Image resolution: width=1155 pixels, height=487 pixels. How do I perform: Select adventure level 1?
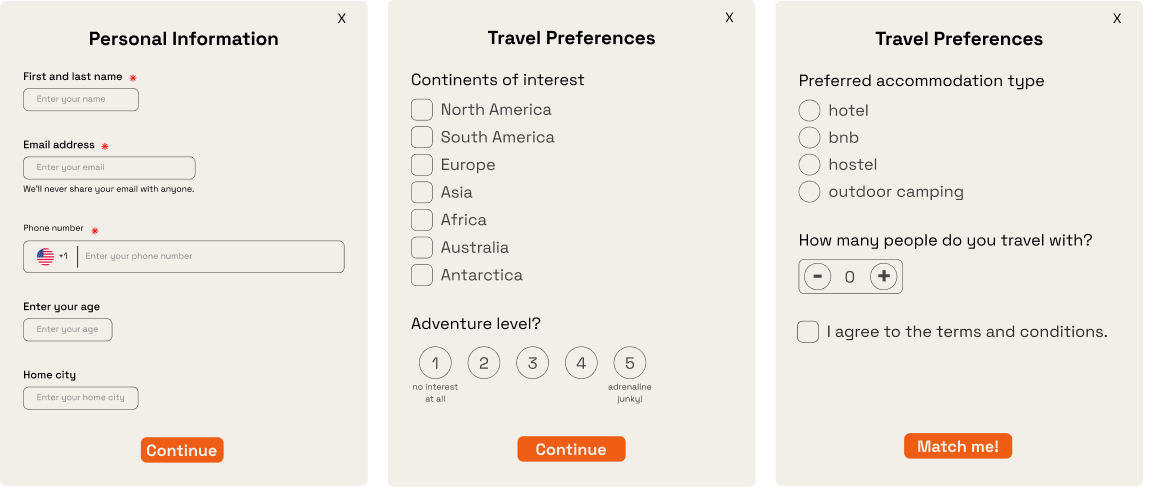[435, 363]
